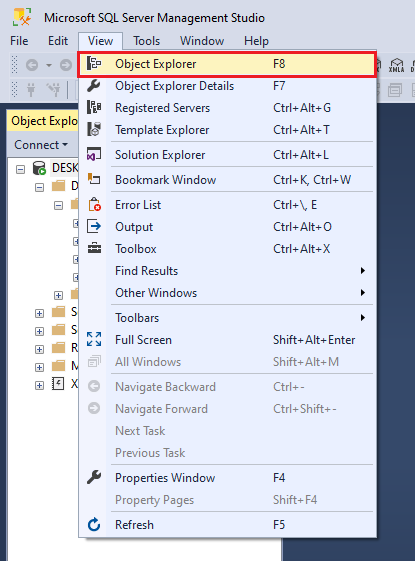This screenshot has height=561, width=415.
Task: Click the SSMS application logo in title bar
Action: pos(22,17)
